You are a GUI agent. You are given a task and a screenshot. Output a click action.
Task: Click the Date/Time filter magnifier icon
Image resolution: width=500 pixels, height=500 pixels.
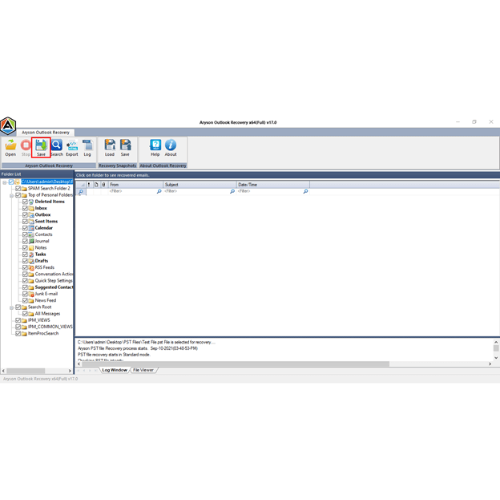tap(305, 191)
